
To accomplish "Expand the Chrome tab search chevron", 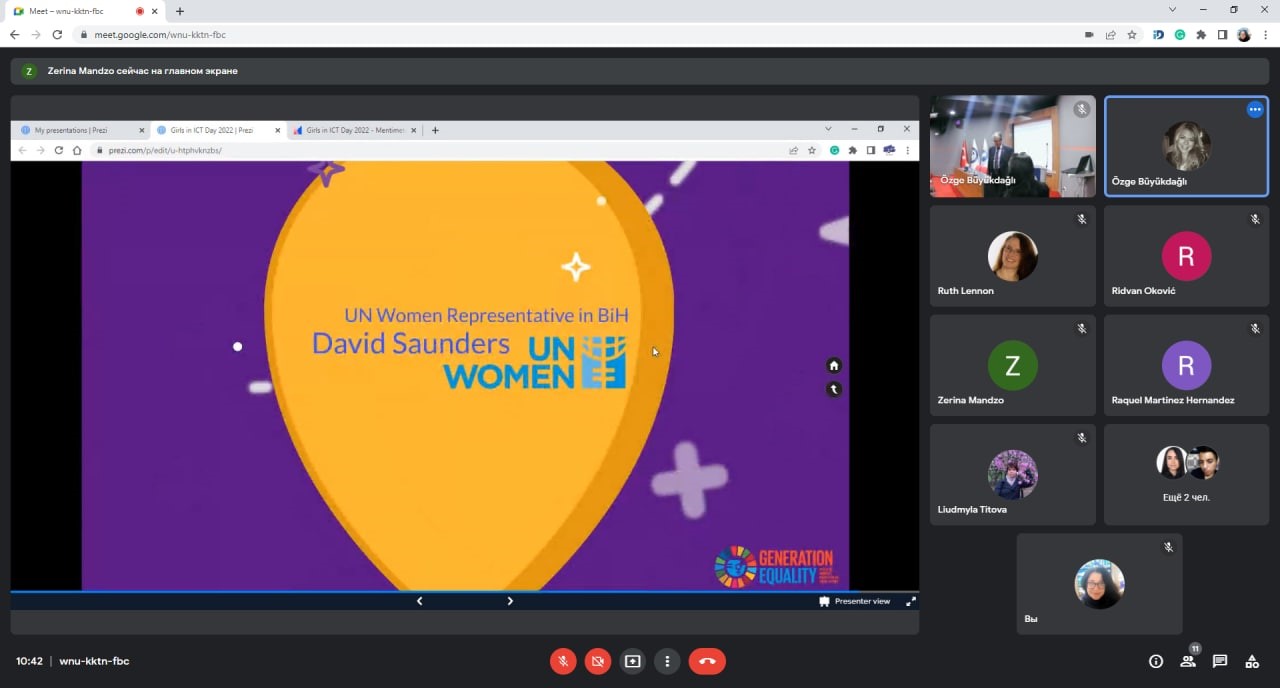I will 1172,10.
